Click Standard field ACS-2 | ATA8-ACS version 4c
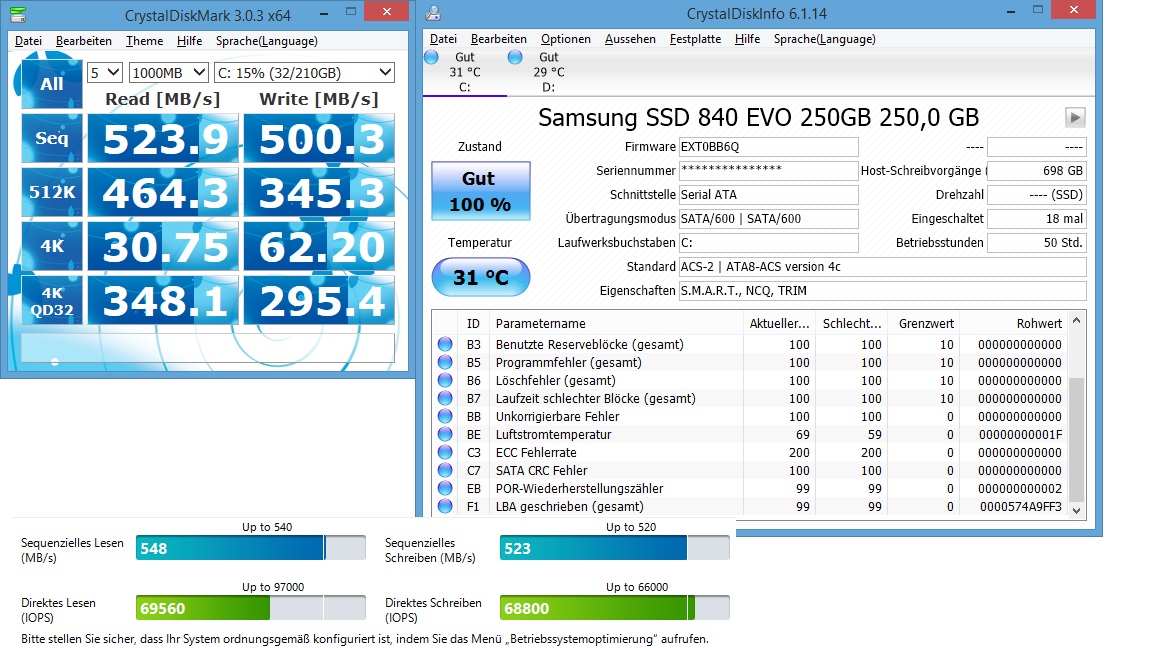This screenshot has width=1152, height=648. (x=882, y=267)
